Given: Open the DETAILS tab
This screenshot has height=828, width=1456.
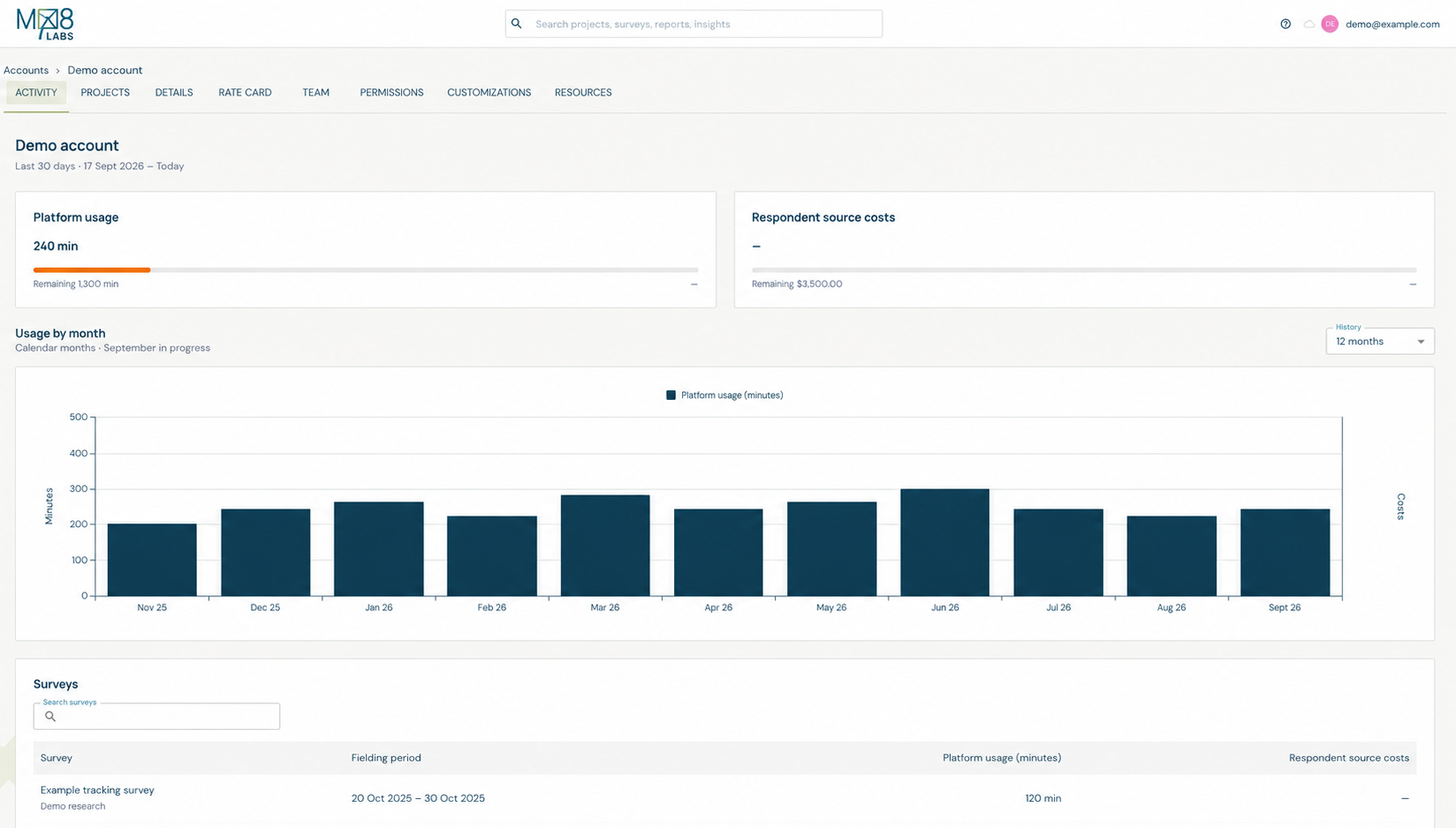Looking at the screenshot, I should [x=174, y=93].
